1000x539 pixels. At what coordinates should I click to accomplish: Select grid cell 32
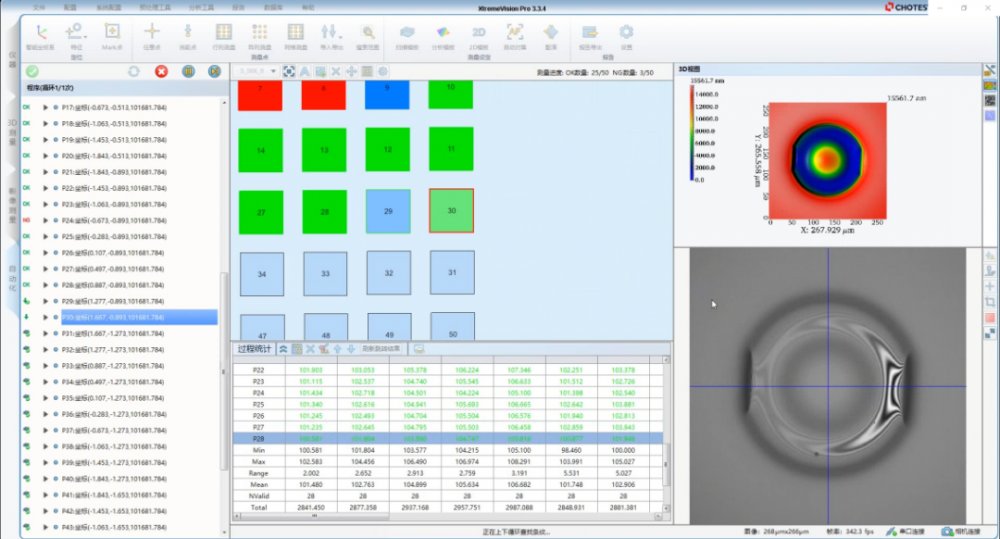(389, 273)
